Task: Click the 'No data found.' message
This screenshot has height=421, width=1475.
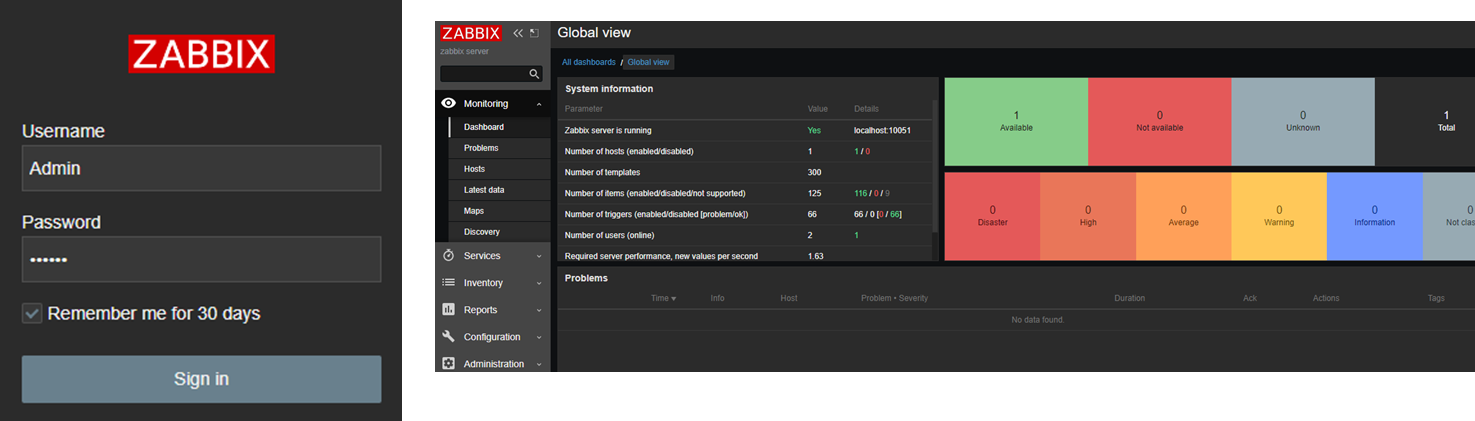Action: (1038, 320)
